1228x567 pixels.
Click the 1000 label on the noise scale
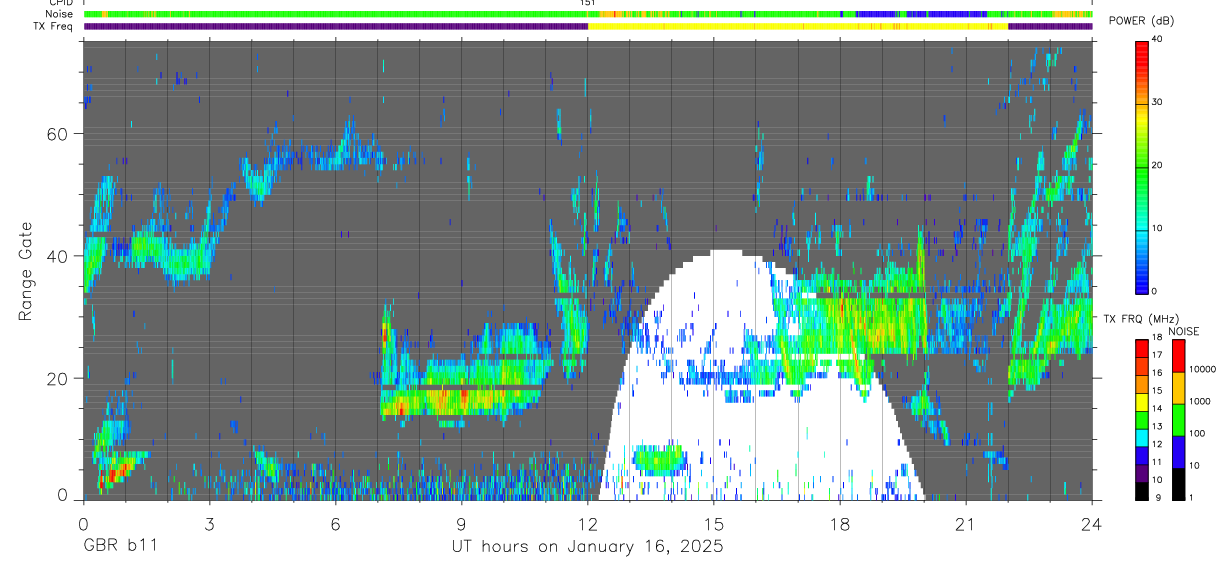pyautogui.click(x=1202, y=401)
